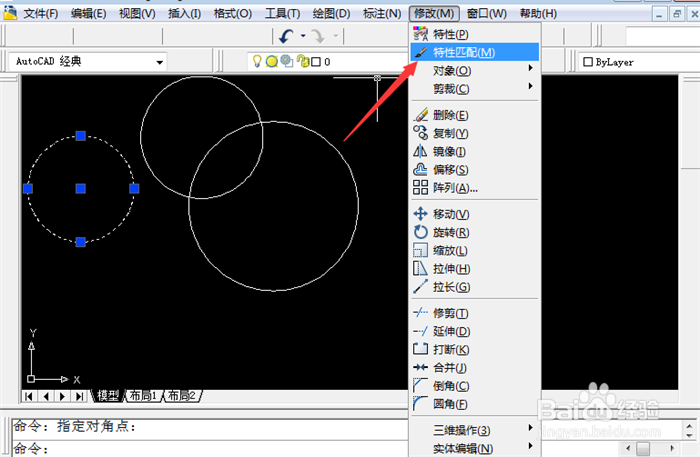Screen dimensions: 700x457
Task: Click the Fillet (圆角) icon
Action: click(420, 403)
